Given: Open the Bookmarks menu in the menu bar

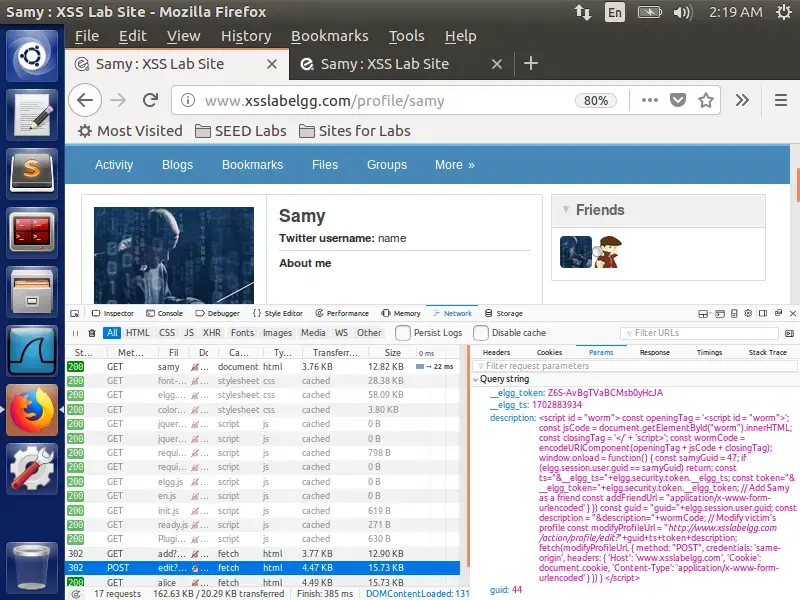Looking at the screenshot, I should point(330,36).
